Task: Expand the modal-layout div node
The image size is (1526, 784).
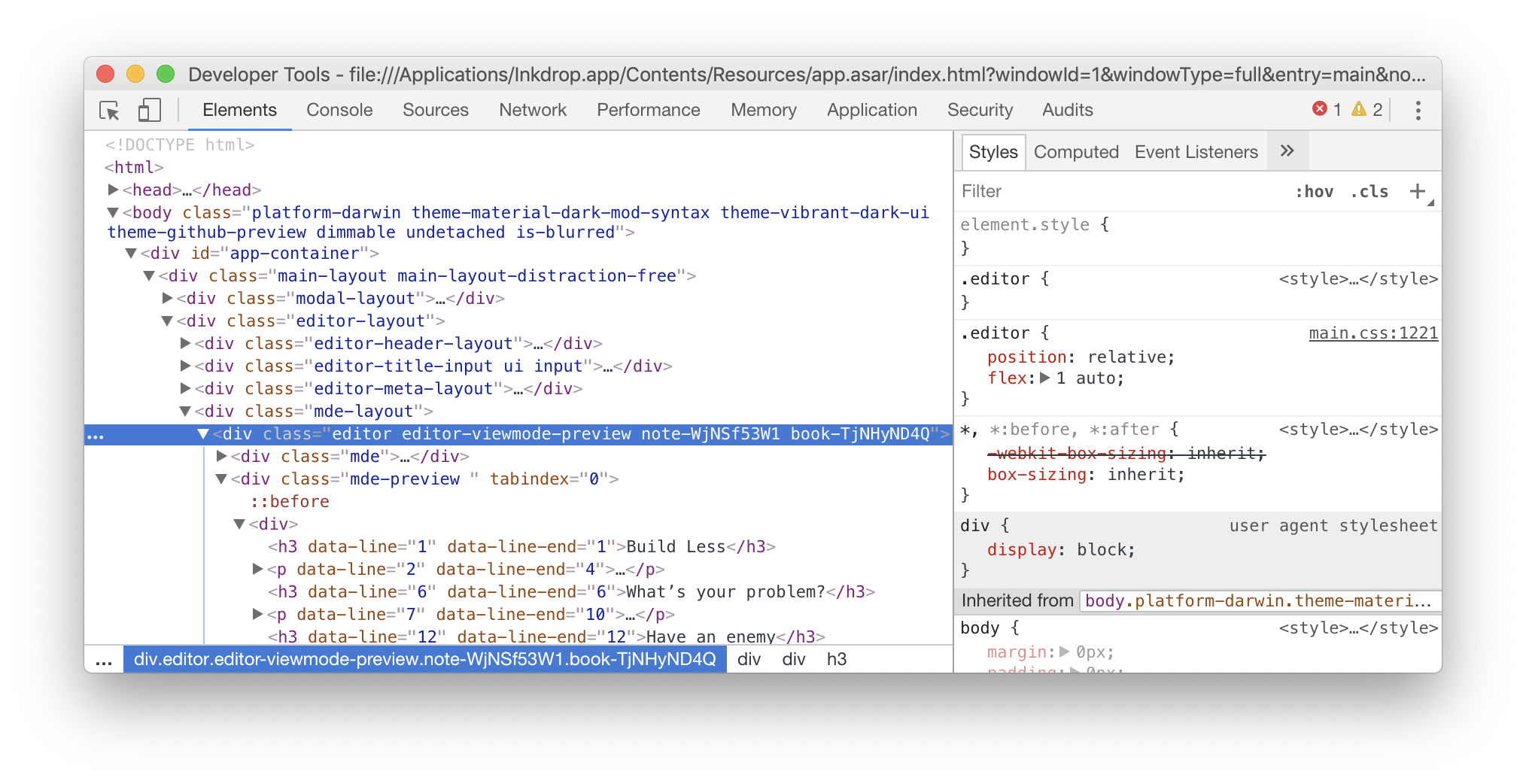Action: point(168,298)
